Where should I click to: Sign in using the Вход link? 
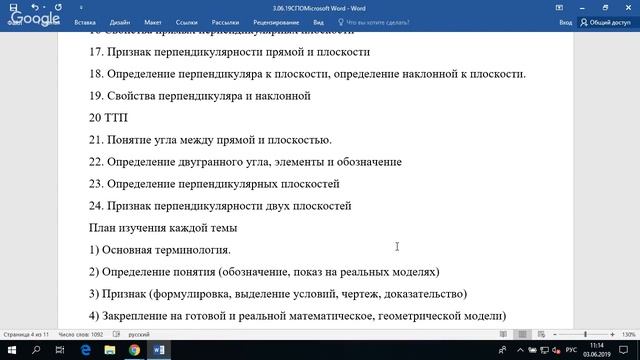pos(565,22)
